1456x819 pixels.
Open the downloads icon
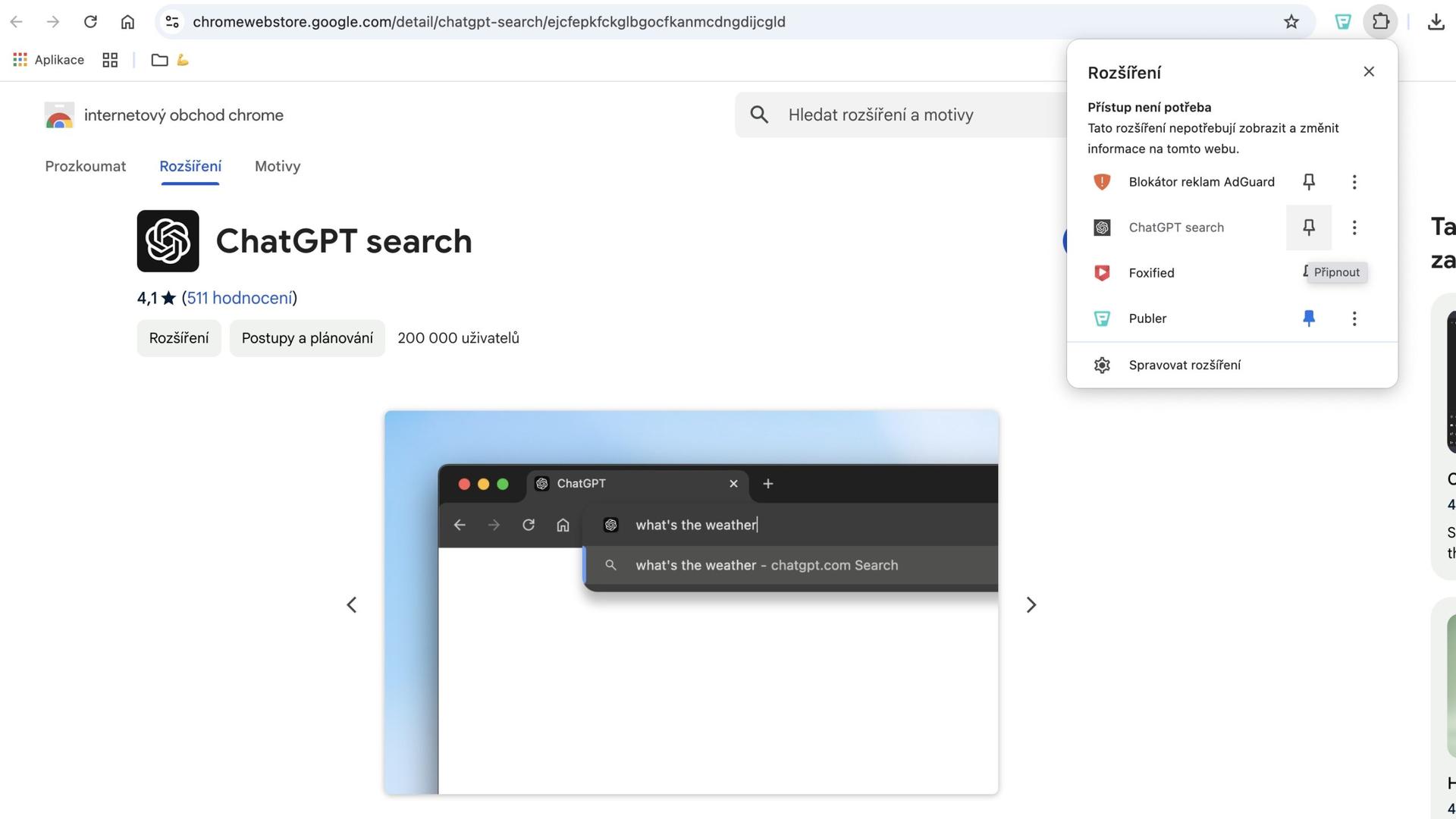[x=1436, y=22]
